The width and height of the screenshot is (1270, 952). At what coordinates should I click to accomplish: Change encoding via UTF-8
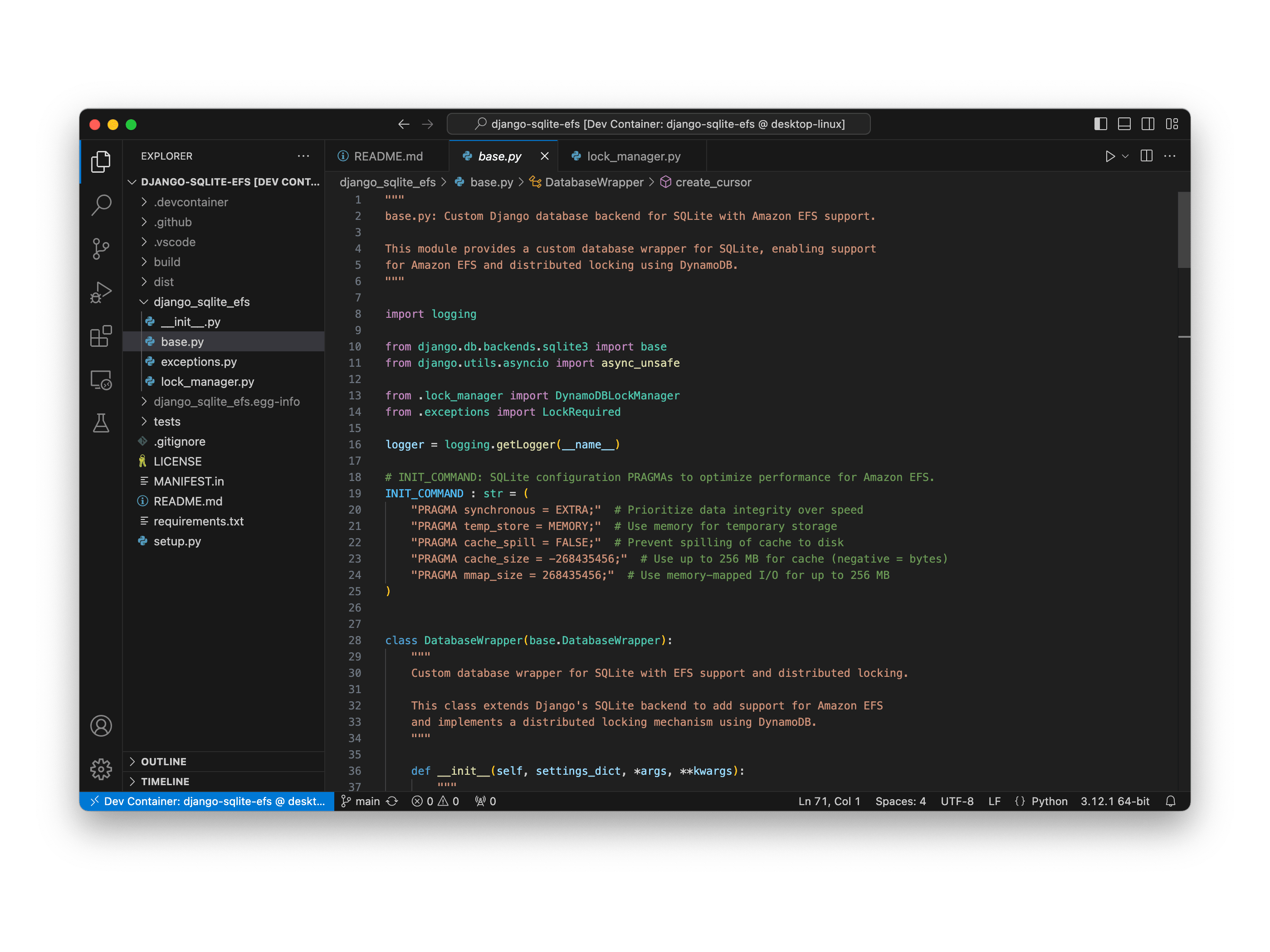tap(957, 801)
